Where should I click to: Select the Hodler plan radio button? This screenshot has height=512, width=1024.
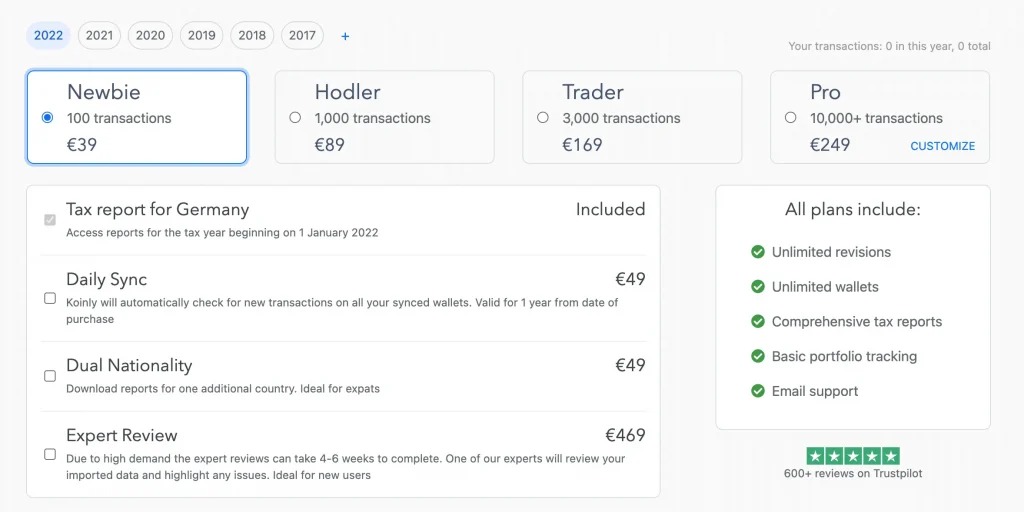295,118
